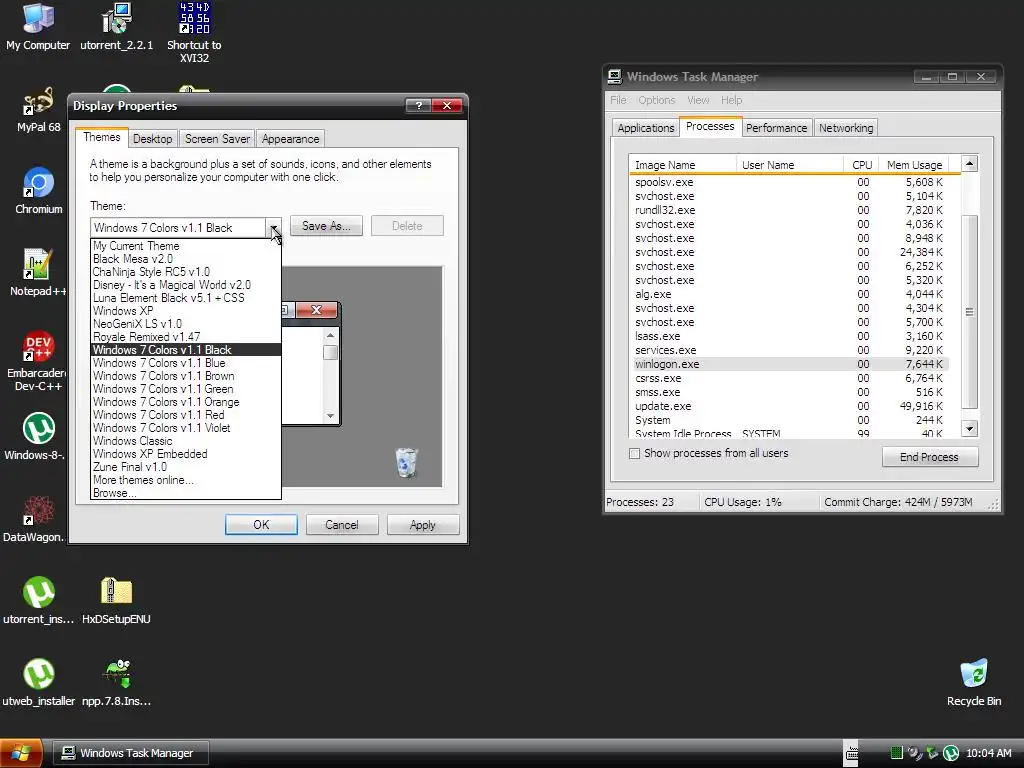This screenshot has height=768, width=1024.
Task: Choose Windows 7 Colors v1.1 Orange
Action: (x=185, y=402)
